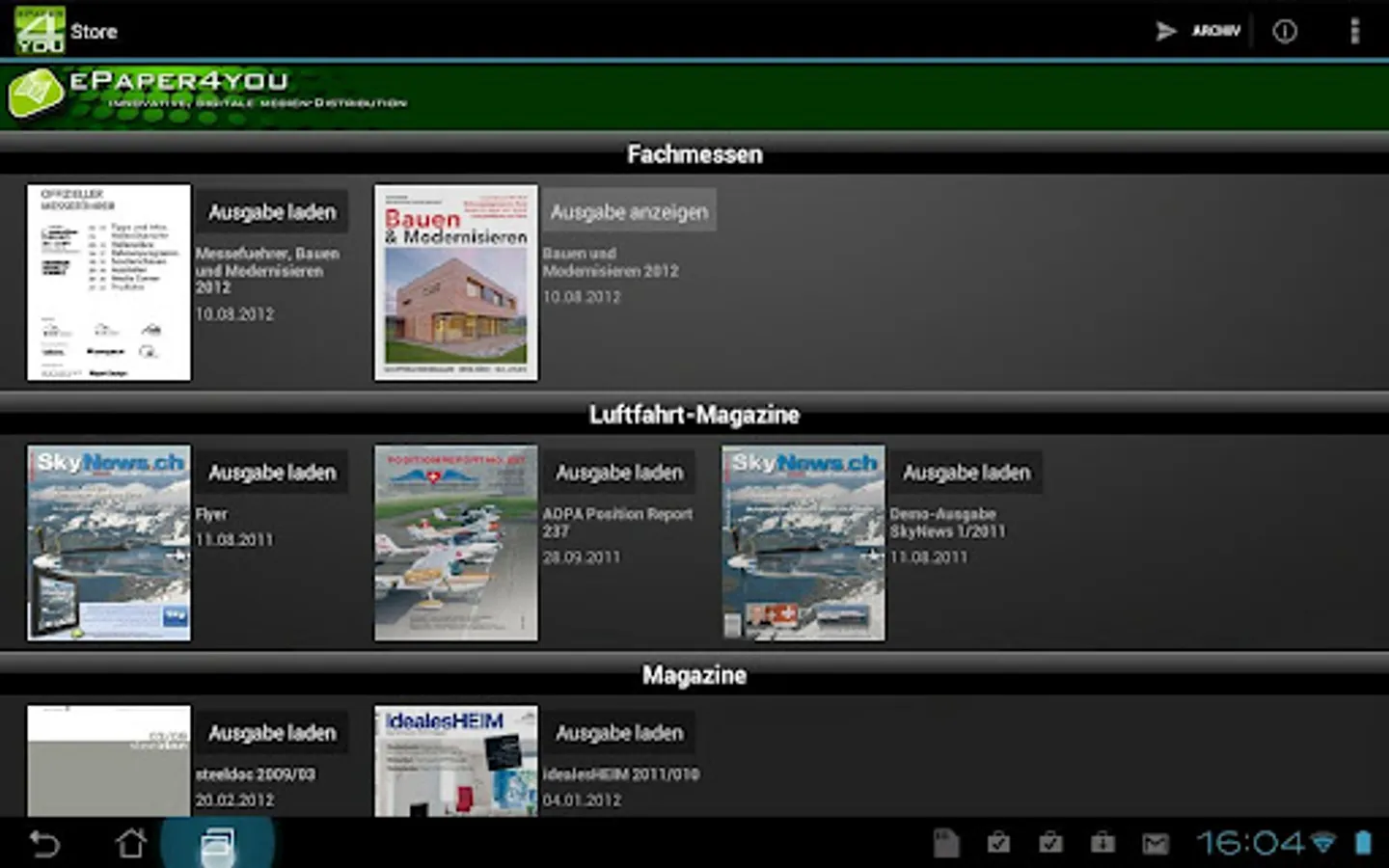Open the Bauen & Modernisieren cover thumbnail

coord(456,283)
